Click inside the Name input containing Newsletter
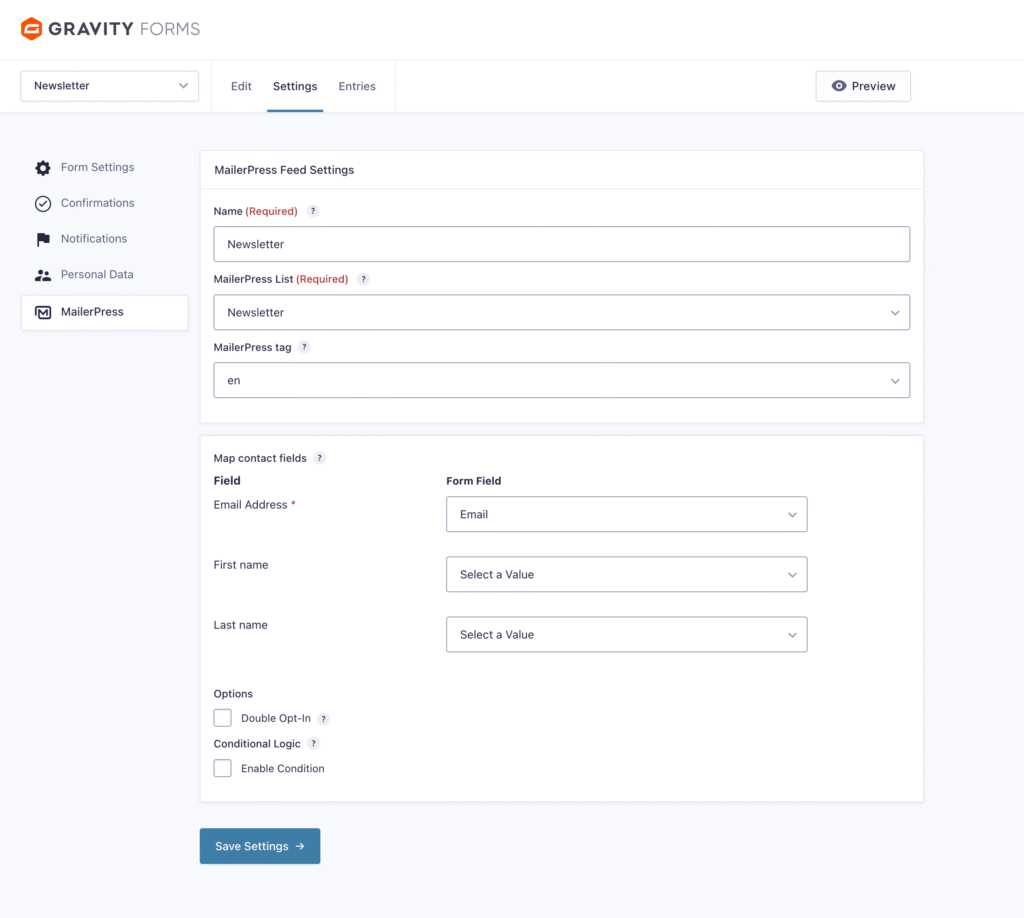This screenshot has width=1024, height=918. 560,244
